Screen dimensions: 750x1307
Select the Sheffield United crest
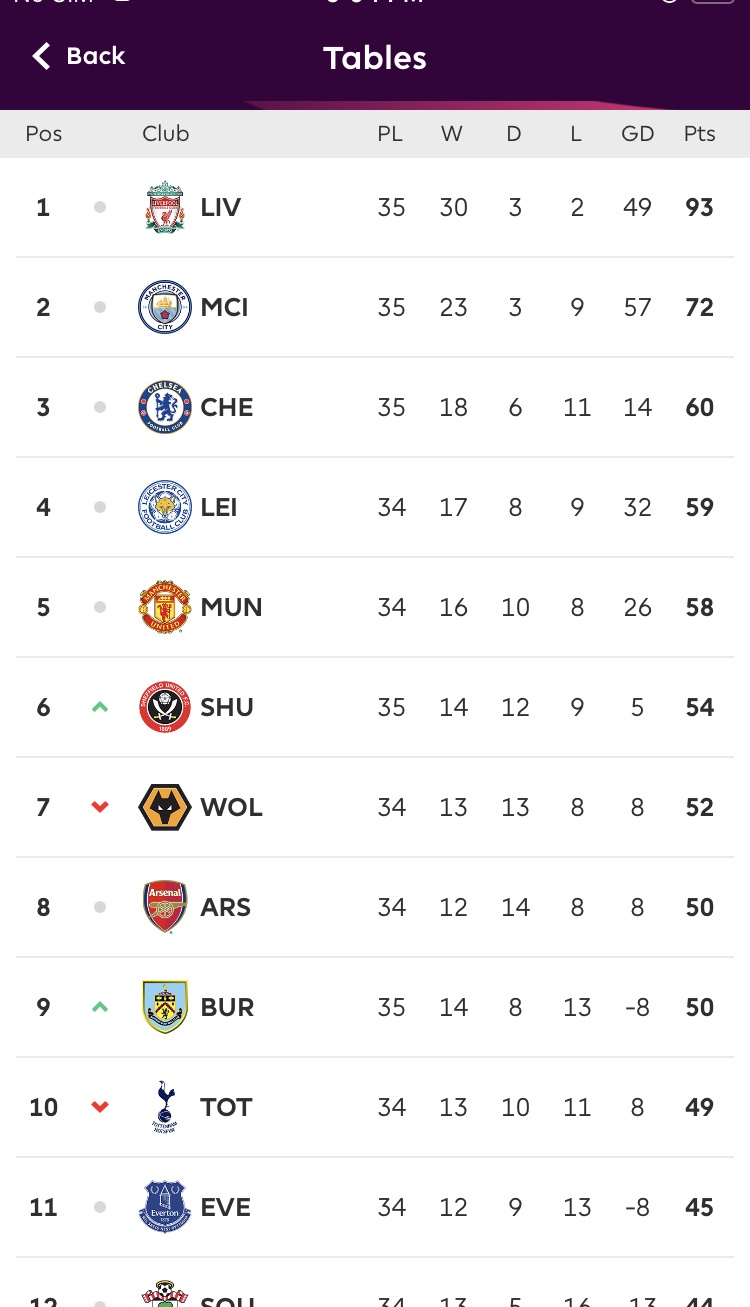click(x=165, y=707)
